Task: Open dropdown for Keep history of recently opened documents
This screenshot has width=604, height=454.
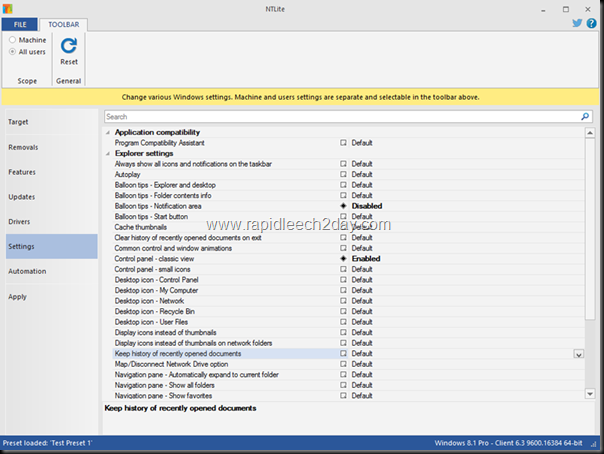Action: (x=578, y=354)
